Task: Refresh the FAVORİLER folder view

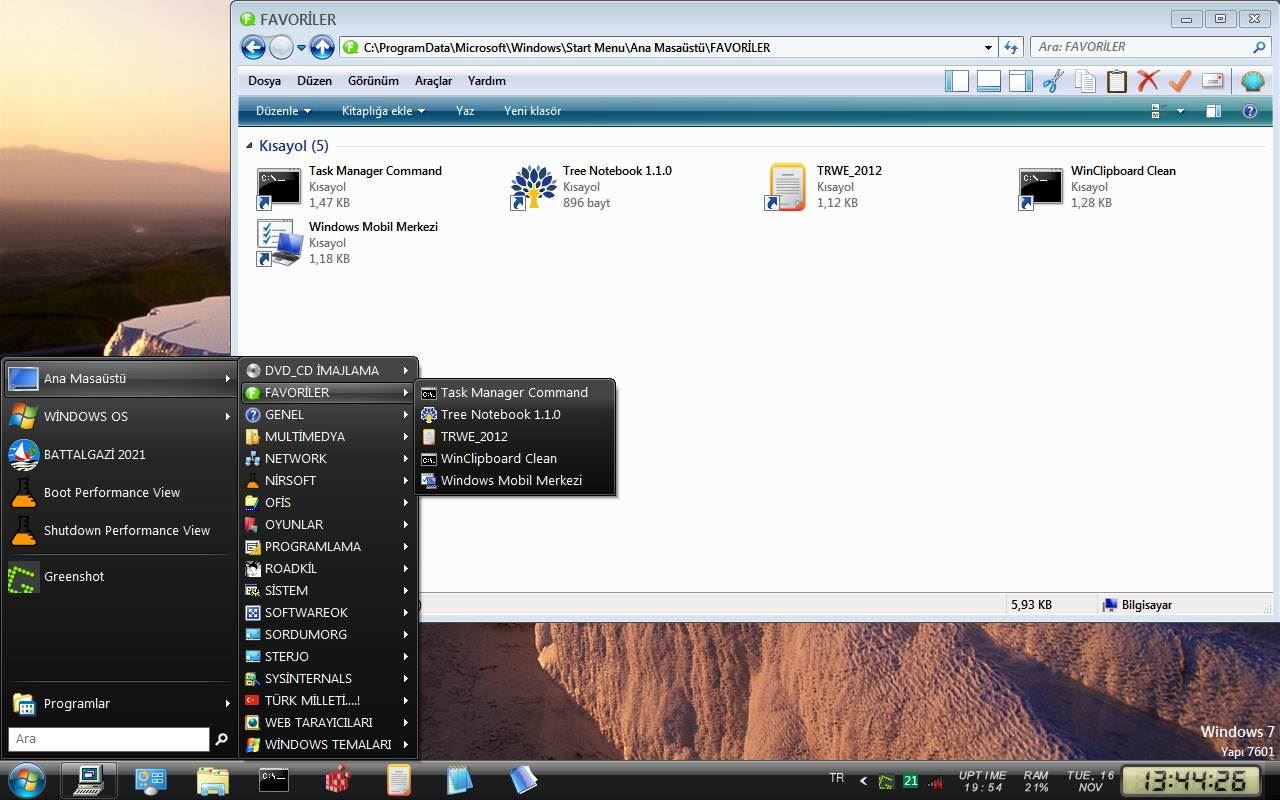Action: pos(1011,47)
